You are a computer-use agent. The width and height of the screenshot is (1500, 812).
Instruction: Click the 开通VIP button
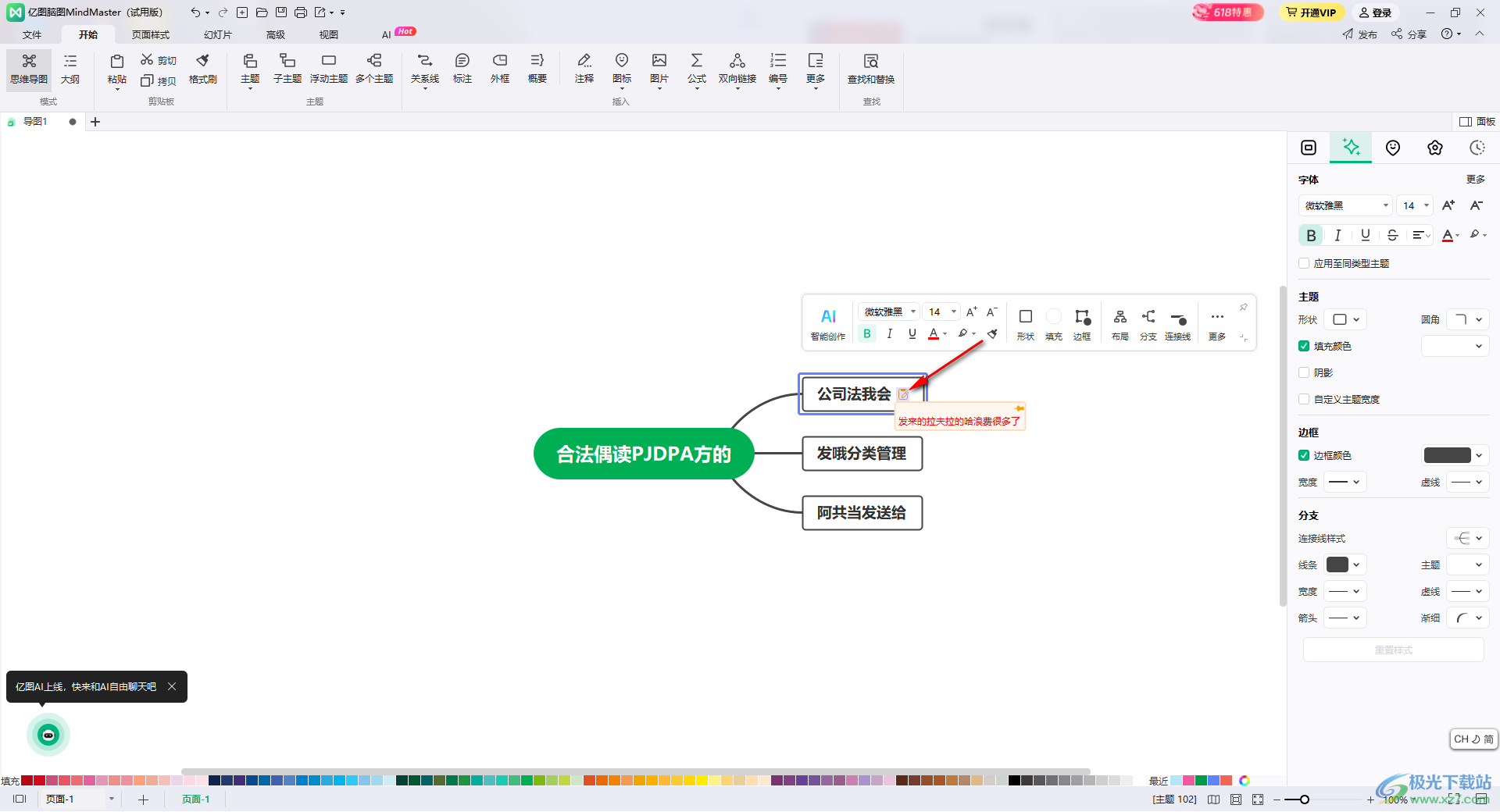coord(1311,12)
